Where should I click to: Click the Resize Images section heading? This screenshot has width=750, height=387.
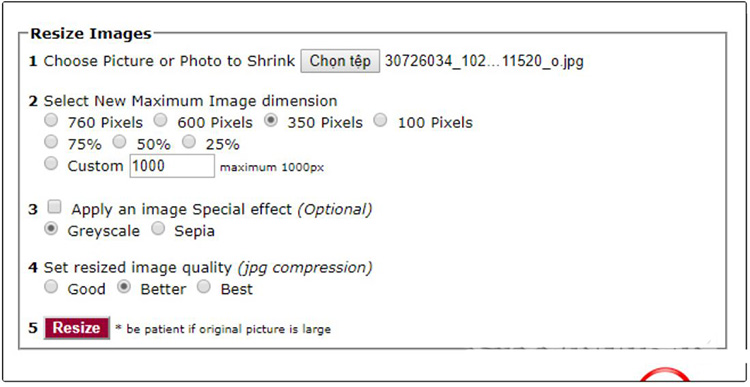click(91, 34)
